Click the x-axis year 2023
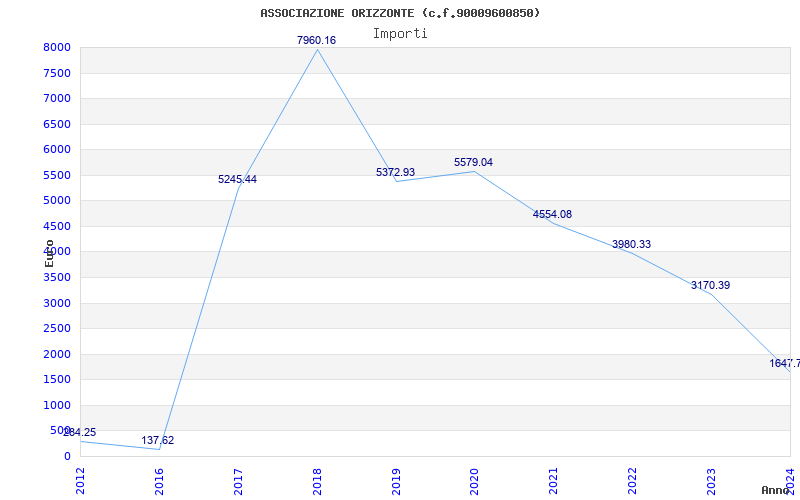Viewport: 800px width, 500px height. coord(711,481)
